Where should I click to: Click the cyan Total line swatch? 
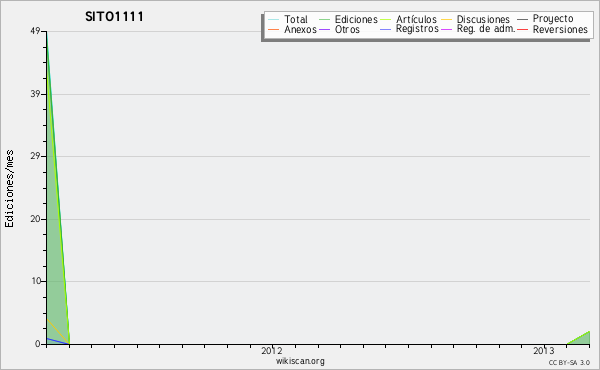(x=274, y=19)
